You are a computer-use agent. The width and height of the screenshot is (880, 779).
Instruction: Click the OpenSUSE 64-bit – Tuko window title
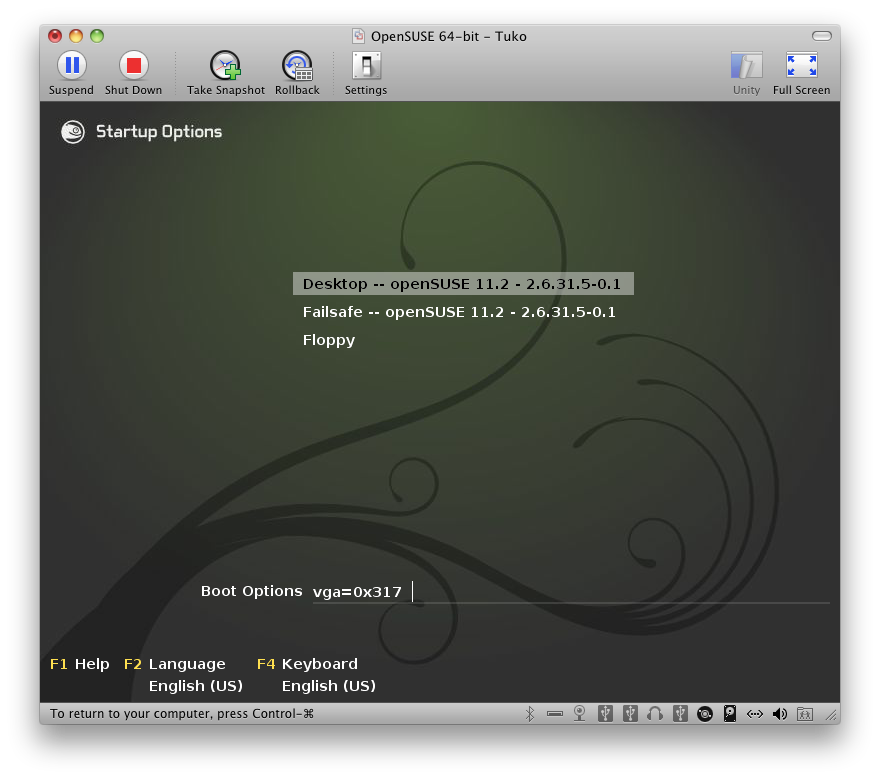pyautogui.click(x=448, y=36)
